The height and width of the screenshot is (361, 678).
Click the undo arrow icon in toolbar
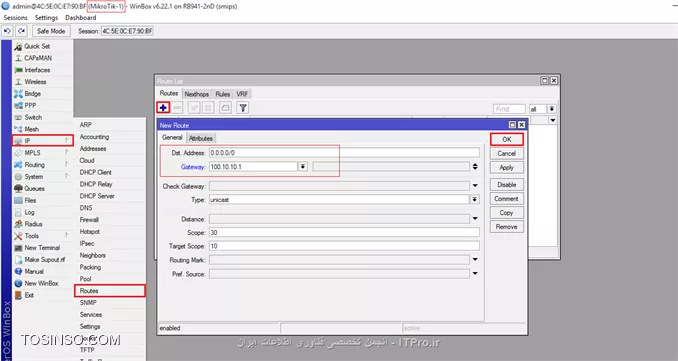[7, 31]
